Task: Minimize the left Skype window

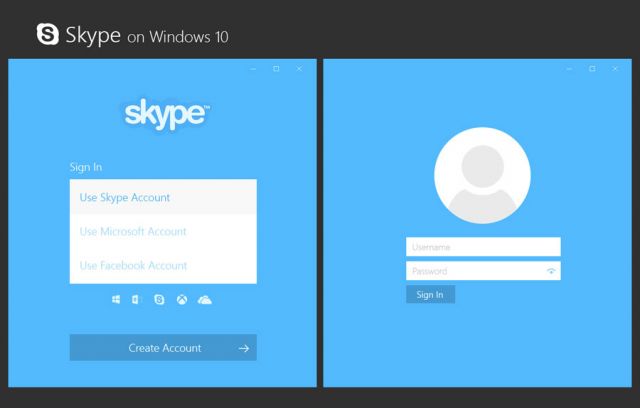Action: click(253, 69)
